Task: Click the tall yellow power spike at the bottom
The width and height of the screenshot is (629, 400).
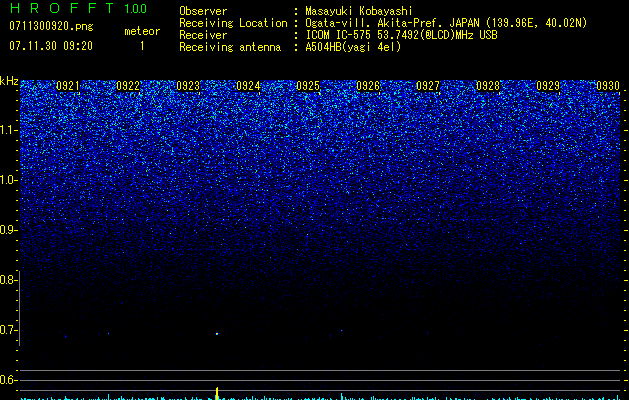Action: [217, 393]
